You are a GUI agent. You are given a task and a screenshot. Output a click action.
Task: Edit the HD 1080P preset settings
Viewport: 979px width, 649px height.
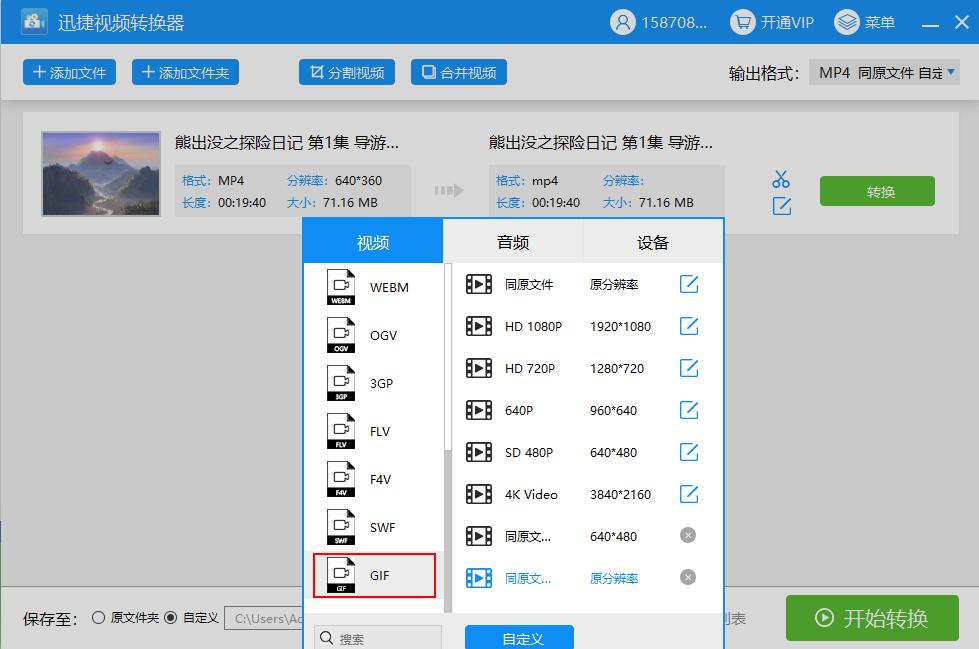689,325
